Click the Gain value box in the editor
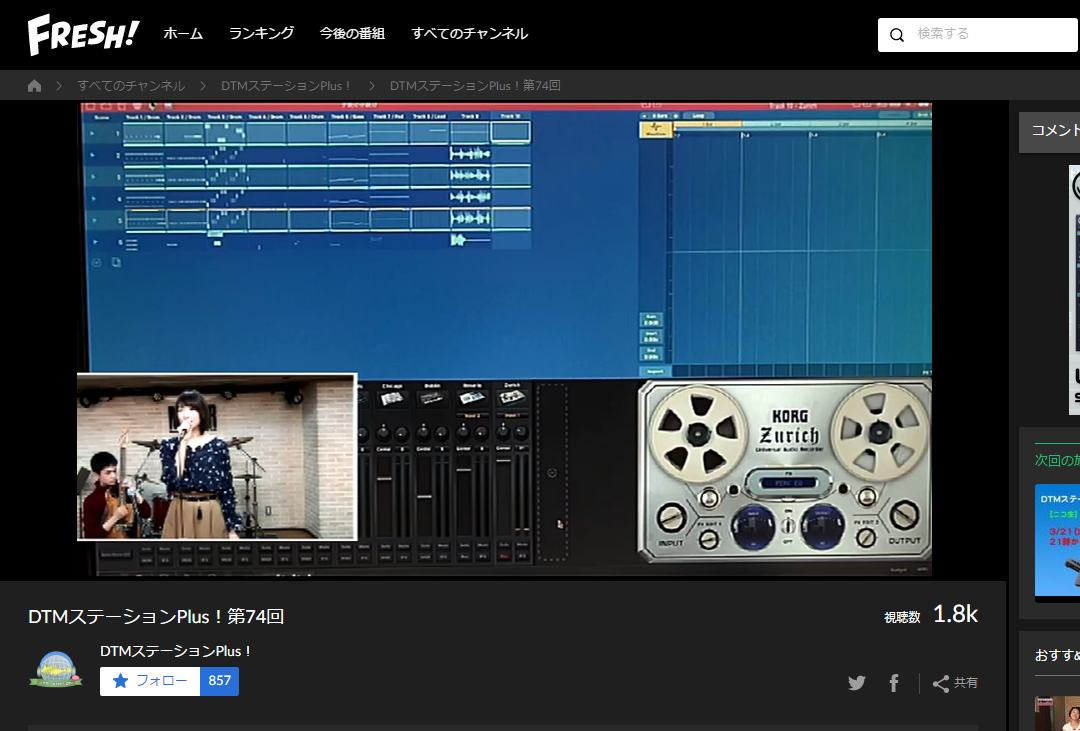 click(x=651, y=320)
